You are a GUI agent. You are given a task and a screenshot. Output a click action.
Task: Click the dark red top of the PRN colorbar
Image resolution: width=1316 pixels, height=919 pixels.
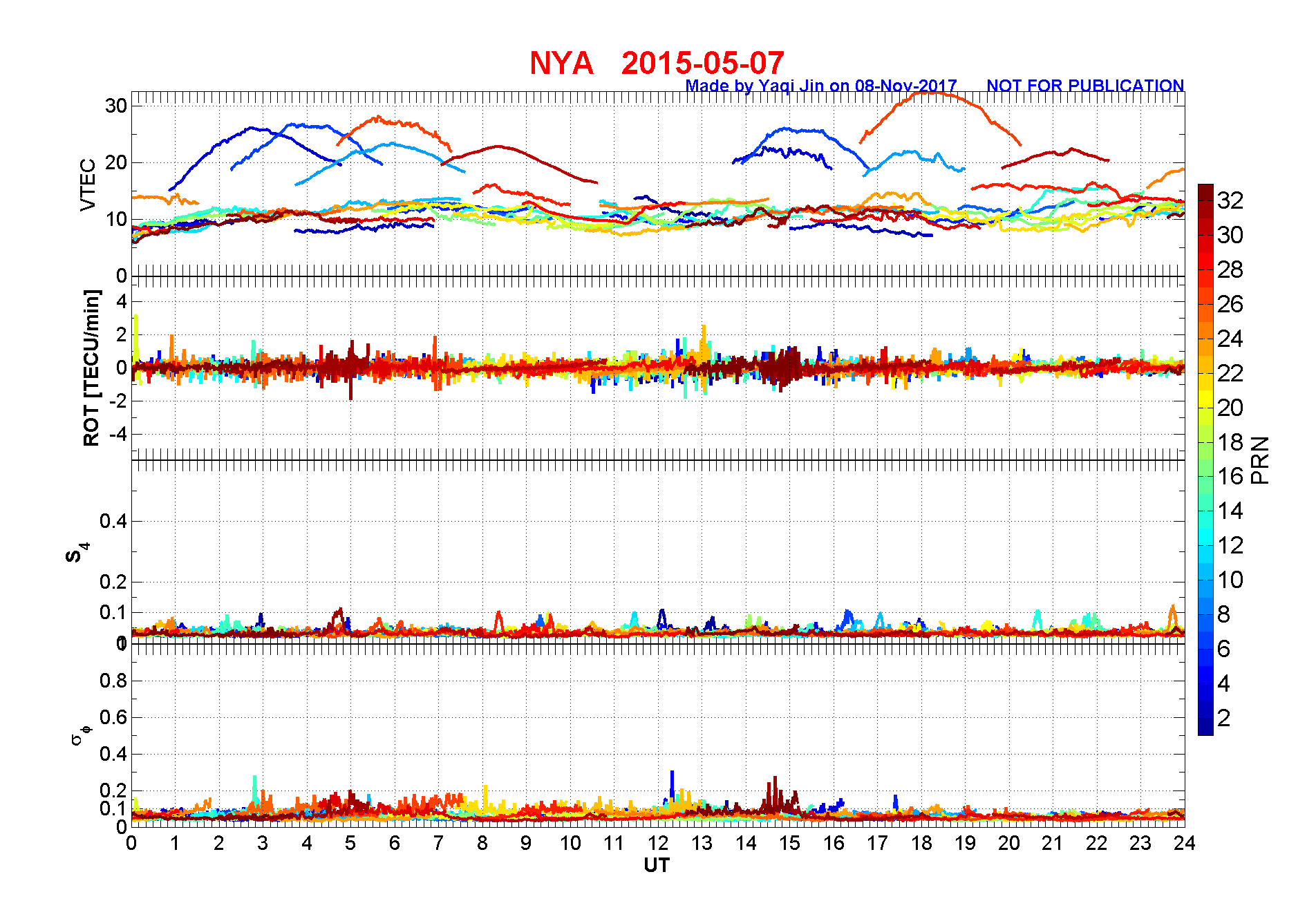tap(1205, 192)
